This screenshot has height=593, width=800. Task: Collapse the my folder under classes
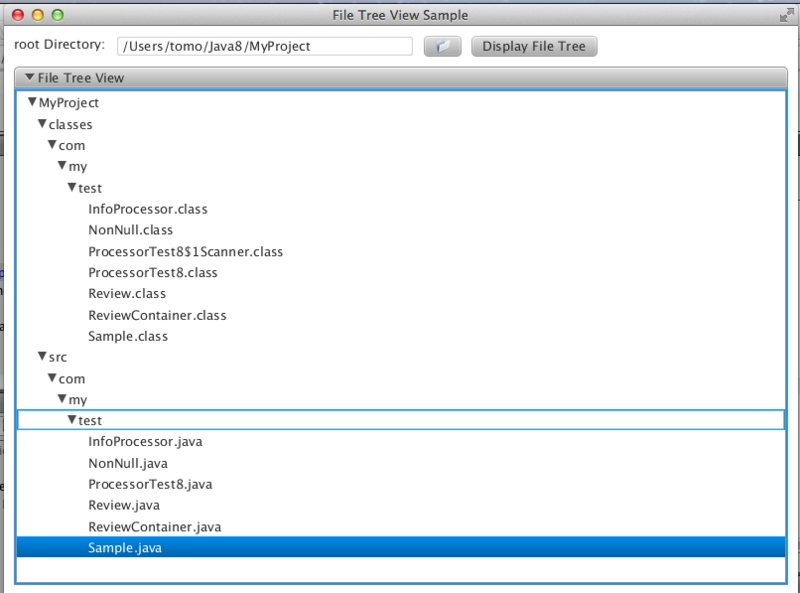pos(62,166)
